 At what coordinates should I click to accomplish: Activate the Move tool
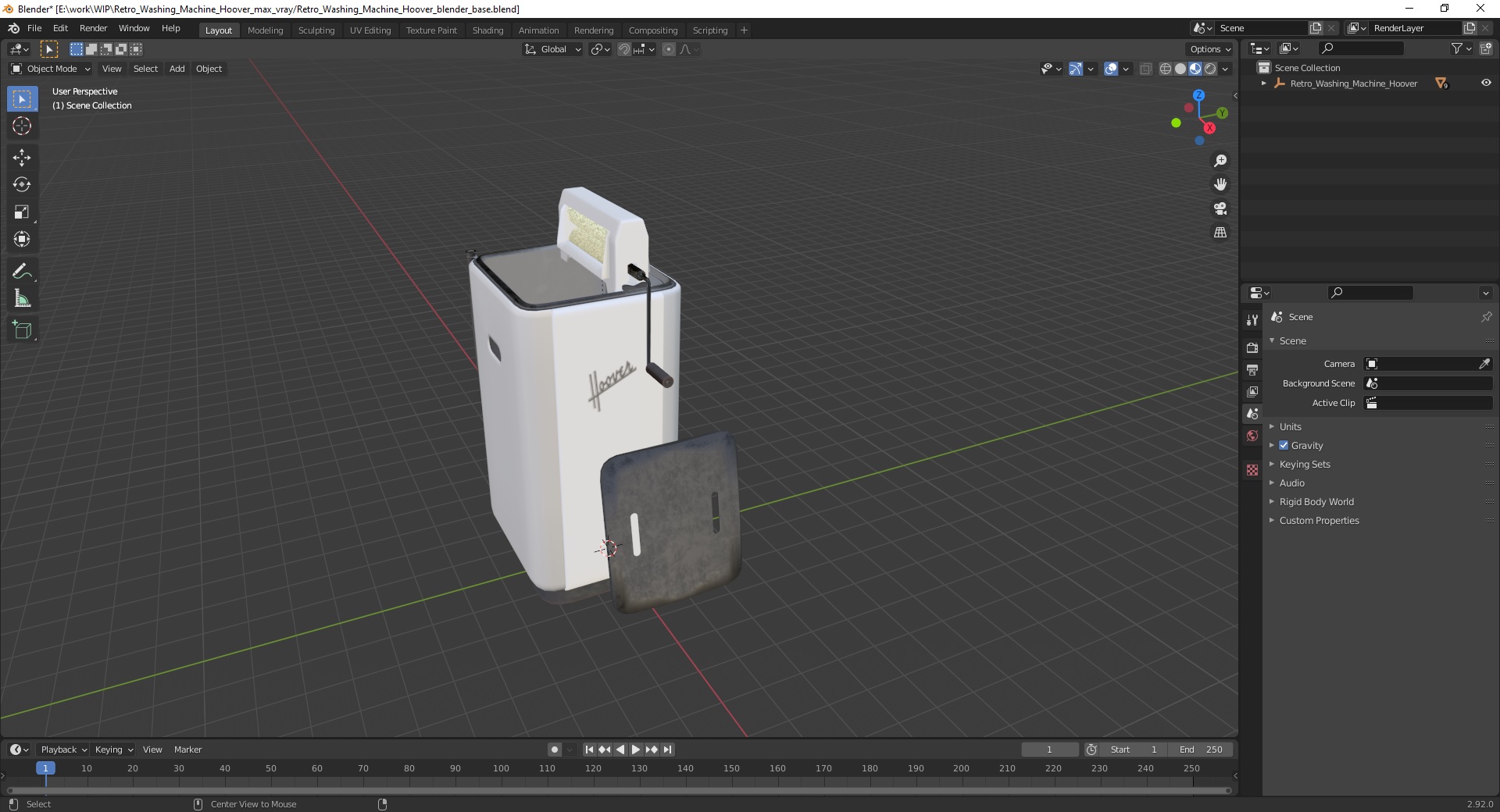pos(22,158)
